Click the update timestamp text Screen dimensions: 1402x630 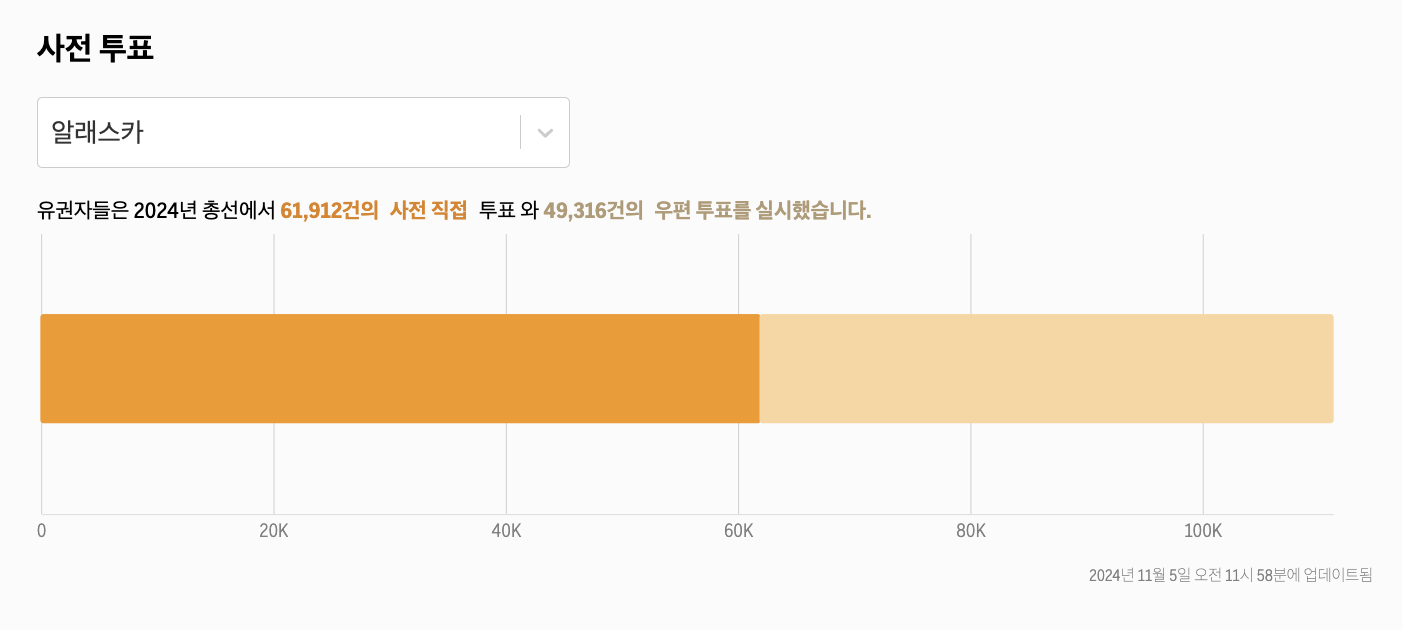(x=1230, y=575)
